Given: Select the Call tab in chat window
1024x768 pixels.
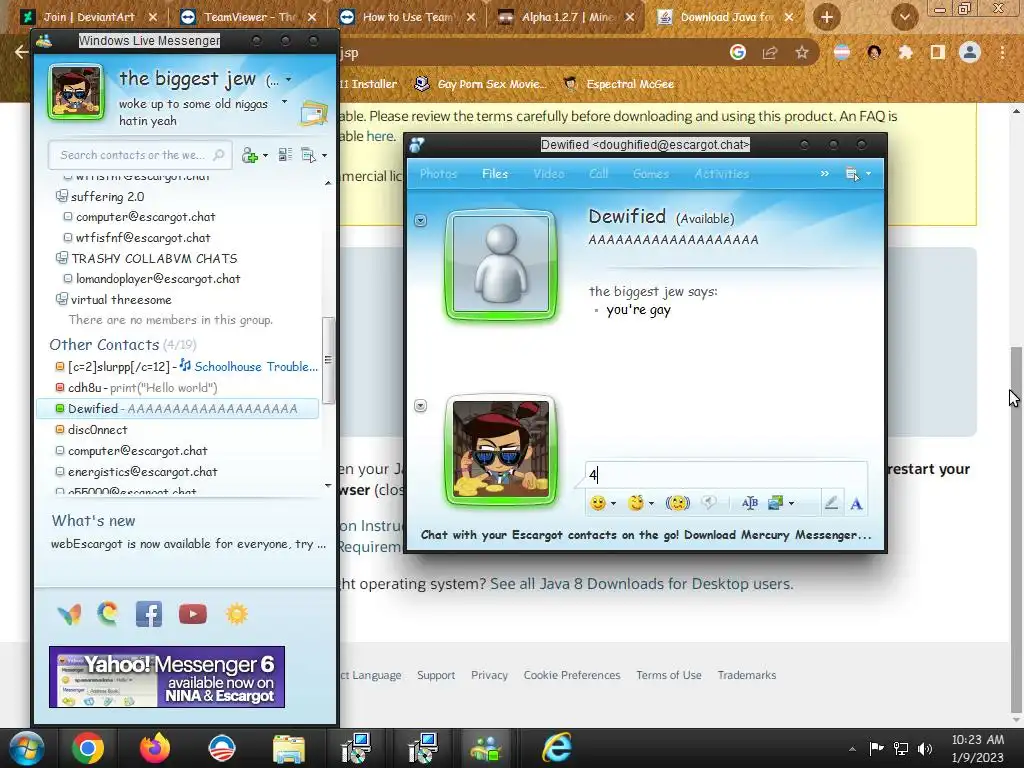Looking at the screenshot, I should click(x=598, y=174).
